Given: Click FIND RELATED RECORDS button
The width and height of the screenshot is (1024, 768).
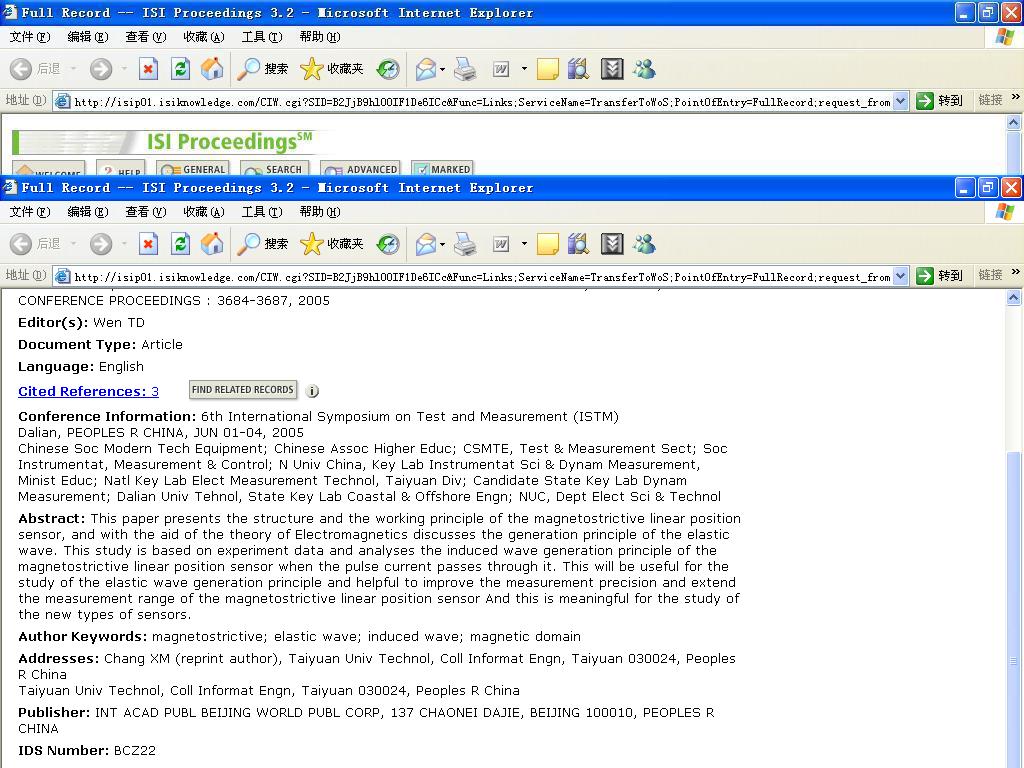Looking at the screenshot, I should coord(242,390).
